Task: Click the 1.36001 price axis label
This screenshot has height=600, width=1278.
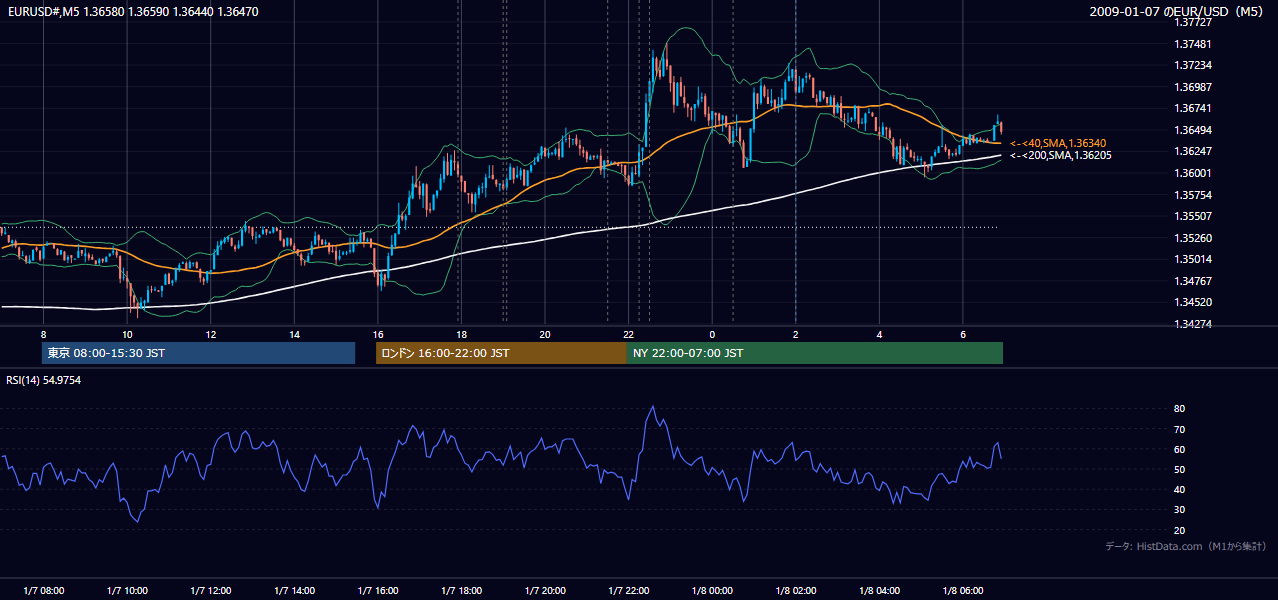Action: [1193, 173]
